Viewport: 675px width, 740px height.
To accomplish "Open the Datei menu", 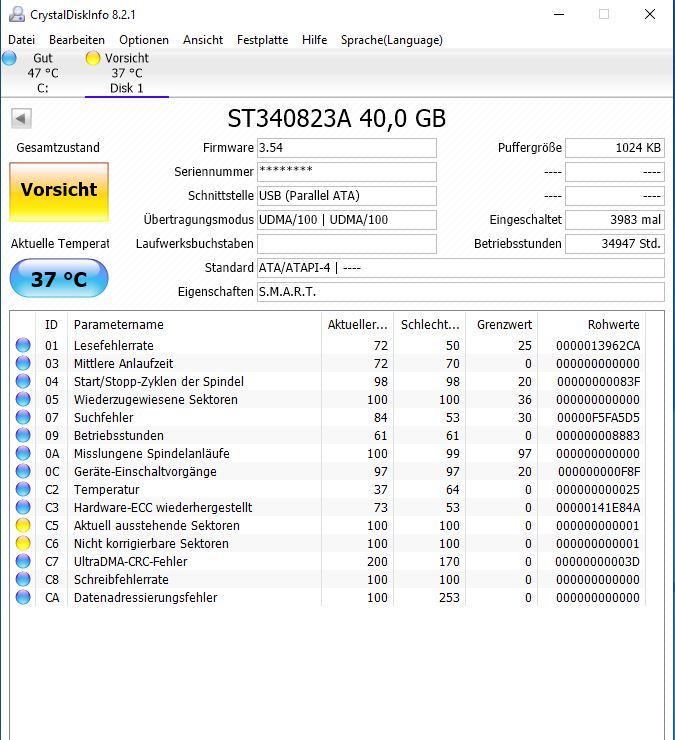I will click(x=22, y=40).
